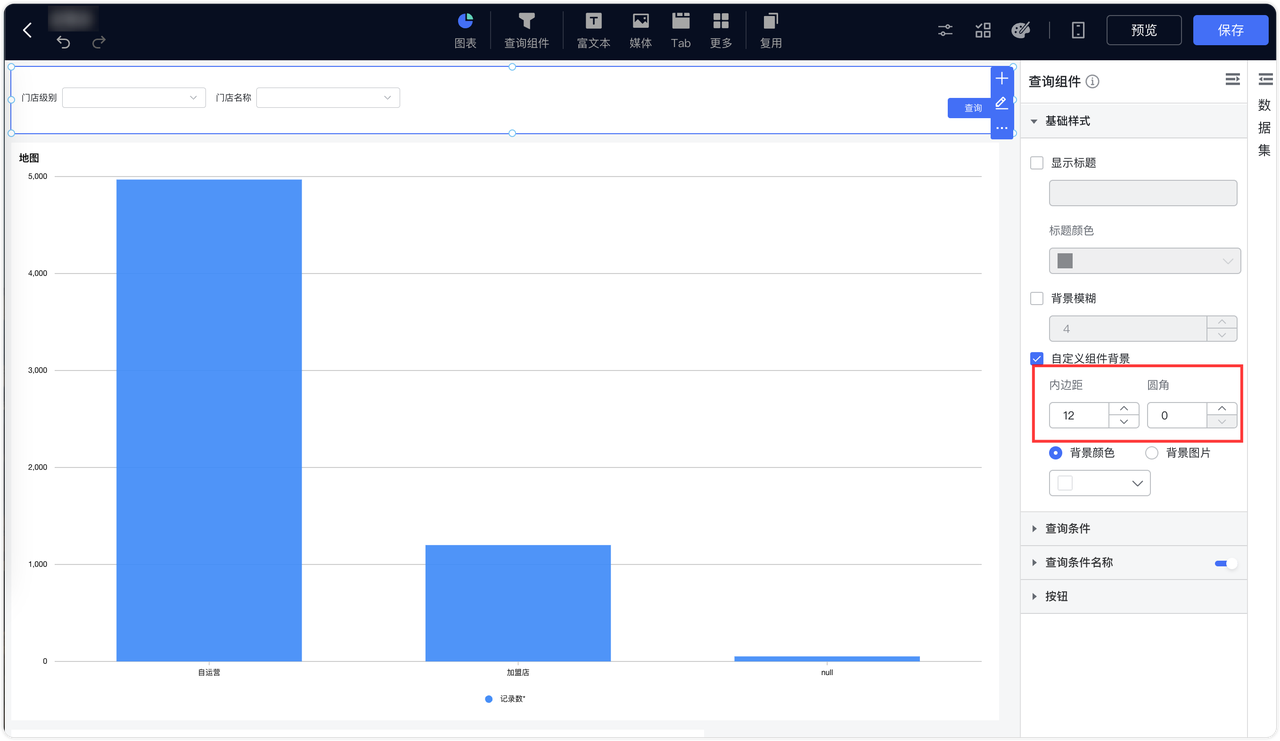Check the 背景模糊 option
1280x741 pixels.
1036,298
